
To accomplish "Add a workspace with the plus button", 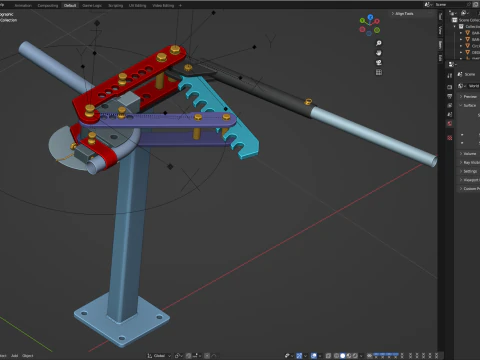I will (x=180, y=5).
